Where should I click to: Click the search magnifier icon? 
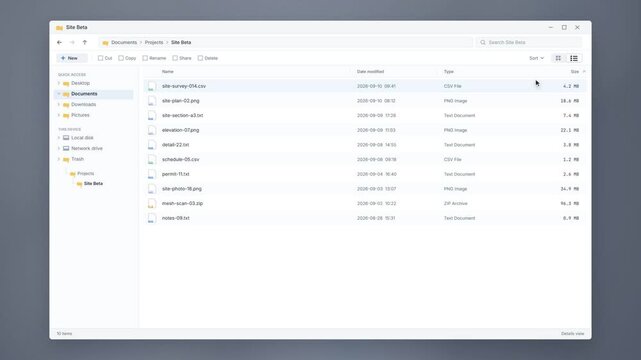click(x=483, y=42)
